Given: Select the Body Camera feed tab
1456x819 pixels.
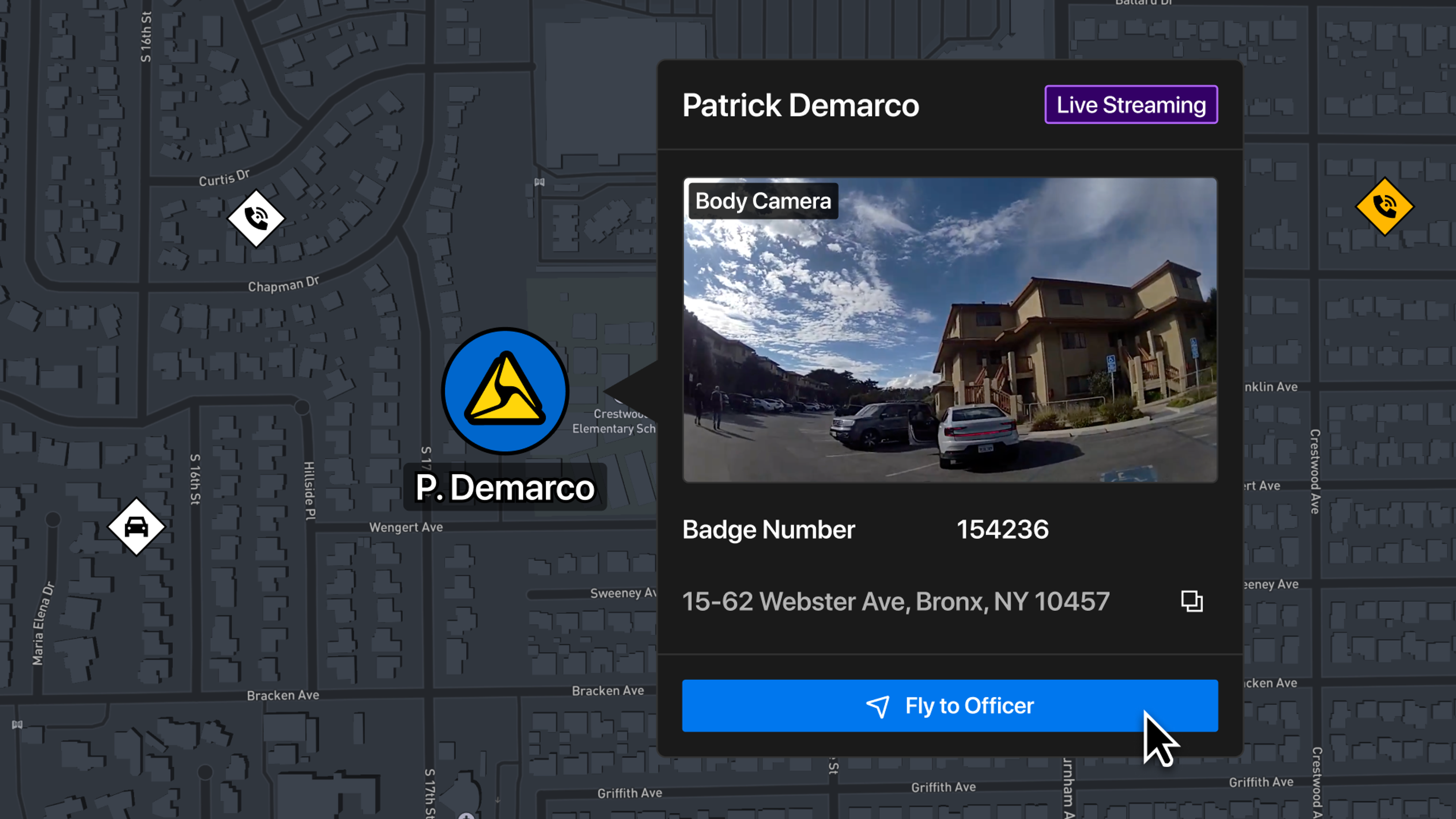Looking at the screenshot, I should point(762,201).
